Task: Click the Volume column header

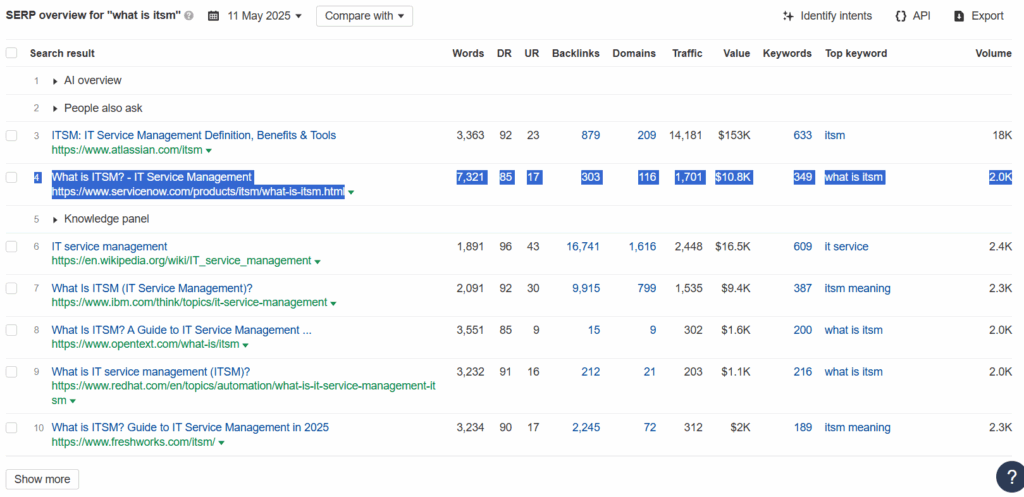Action: [x=993, y=54]
